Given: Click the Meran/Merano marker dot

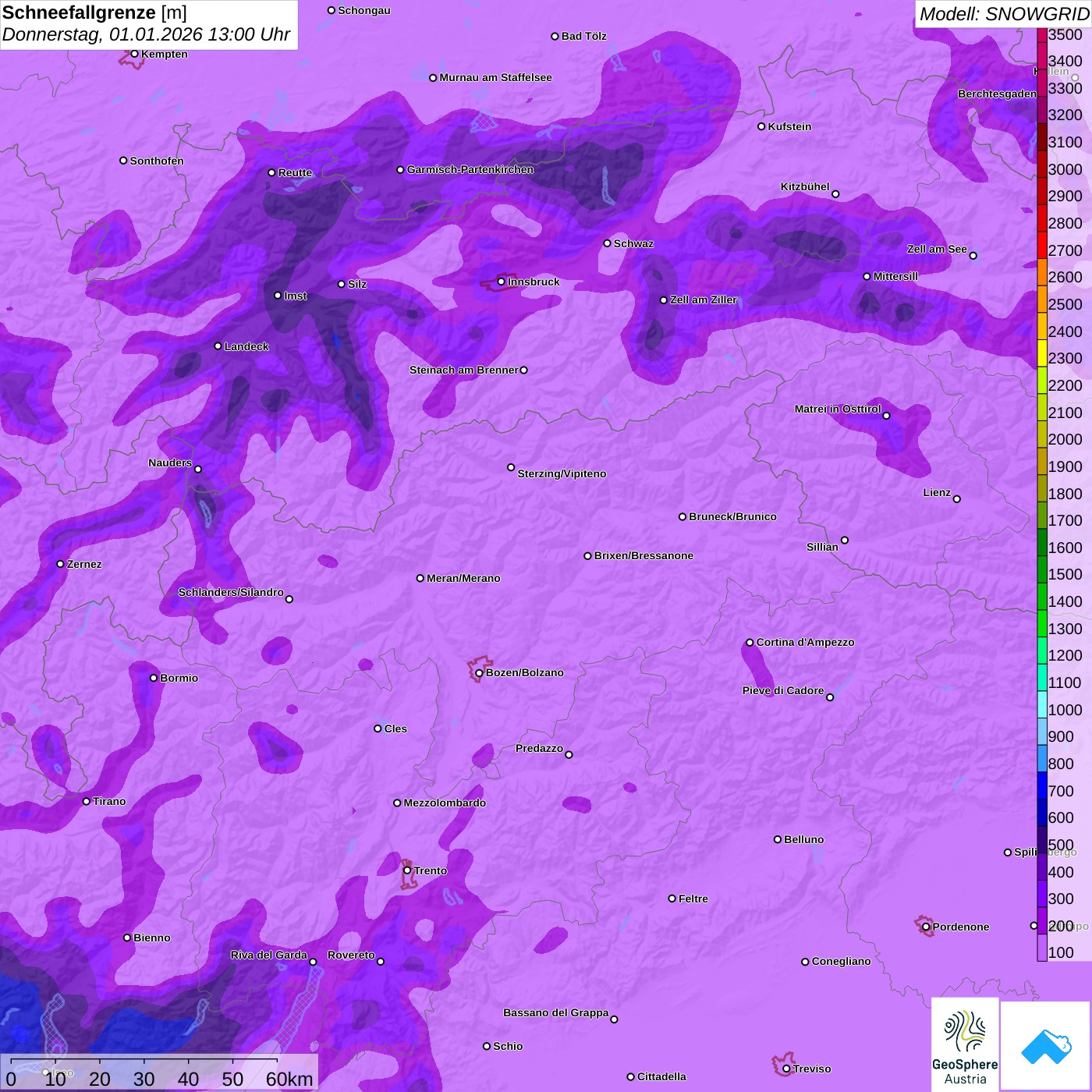Looking at the screenshot, I should (420, 578).
